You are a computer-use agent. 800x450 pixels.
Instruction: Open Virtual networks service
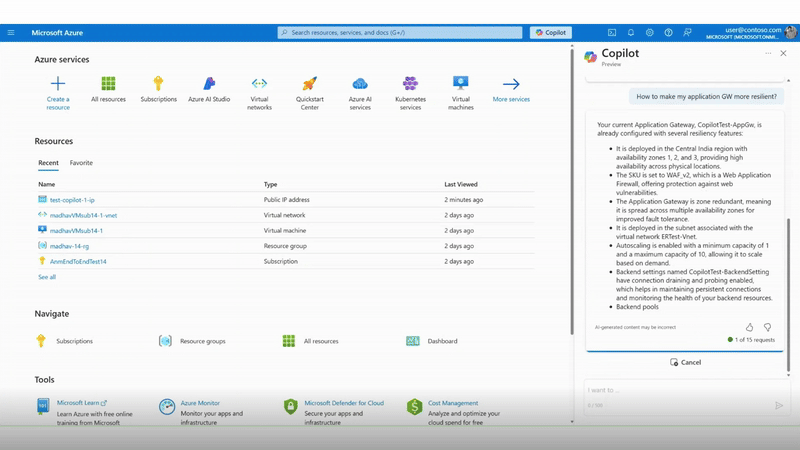[x=259, y=93]
